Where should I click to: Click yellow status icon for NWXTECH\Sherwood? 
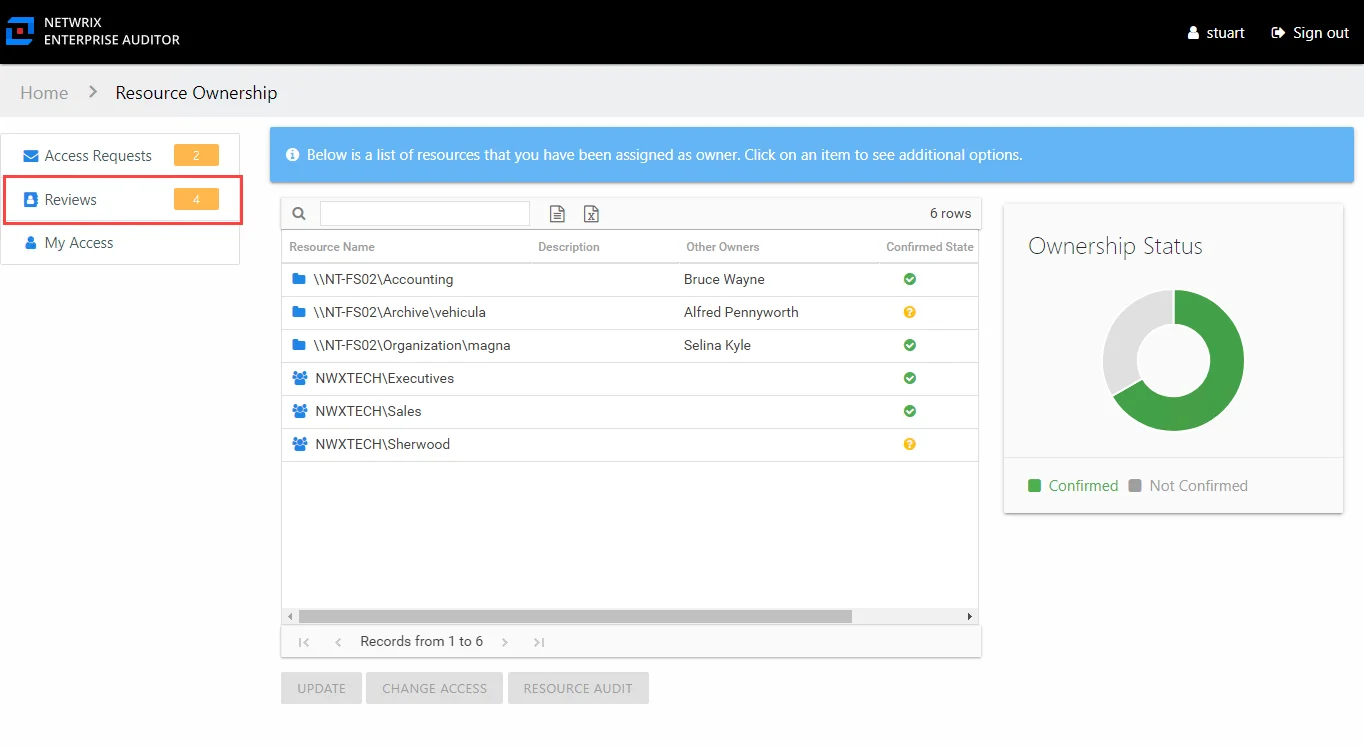click(x=910, y=444)
